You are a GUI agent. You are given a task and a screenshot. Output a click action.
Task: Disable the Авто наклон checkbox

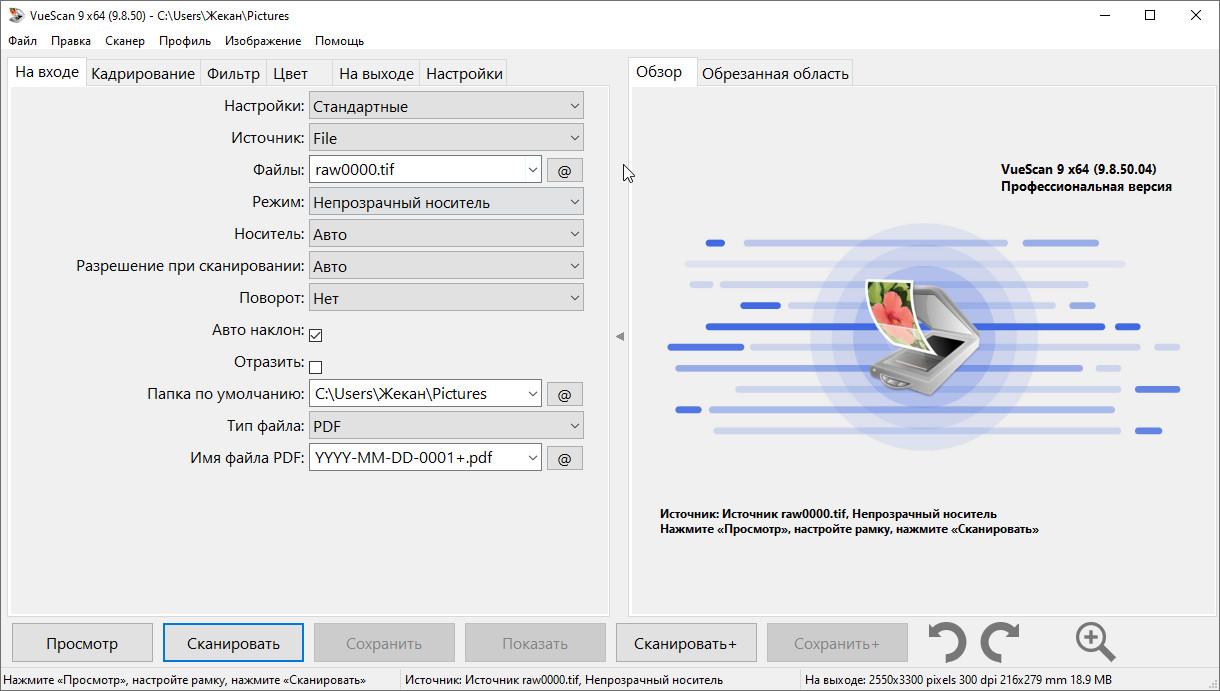pos(316,335)
